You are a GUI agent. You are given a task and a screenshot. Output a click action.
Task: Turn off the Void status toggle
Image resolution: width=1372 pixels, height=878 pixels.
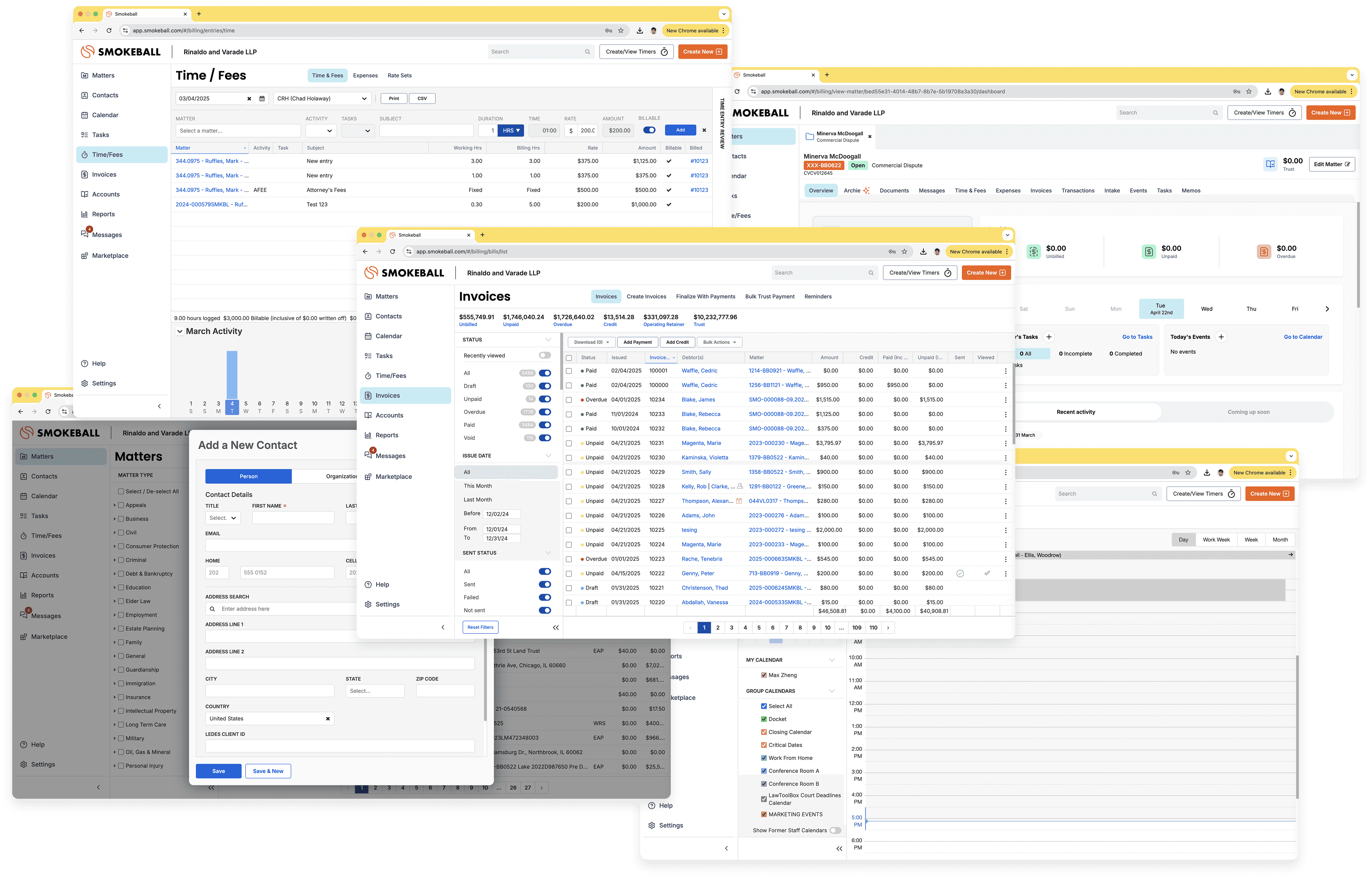click(x=545, y=438)
